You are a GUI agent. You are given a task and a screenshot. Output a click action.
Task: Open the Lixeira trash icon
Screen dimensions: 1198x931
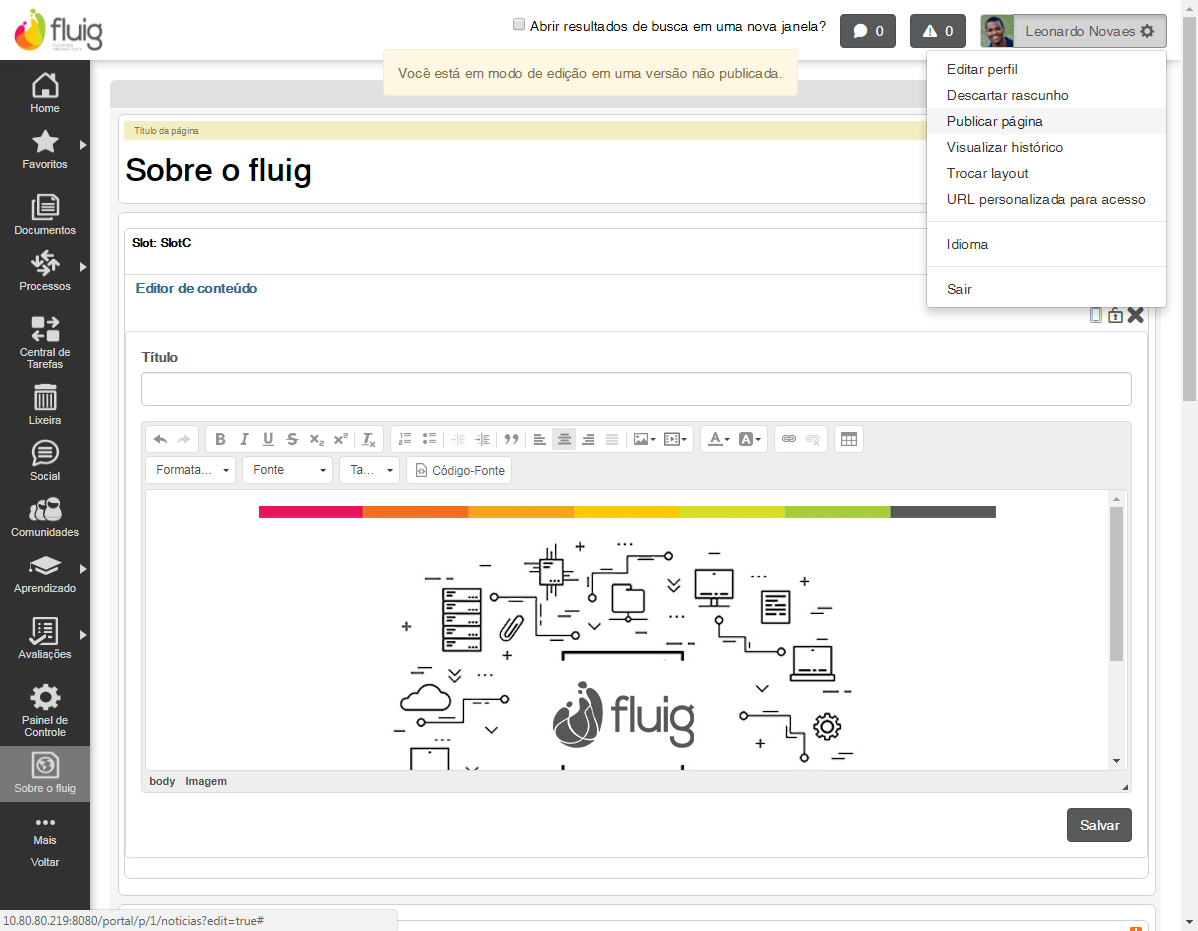(x=44, y=396)
